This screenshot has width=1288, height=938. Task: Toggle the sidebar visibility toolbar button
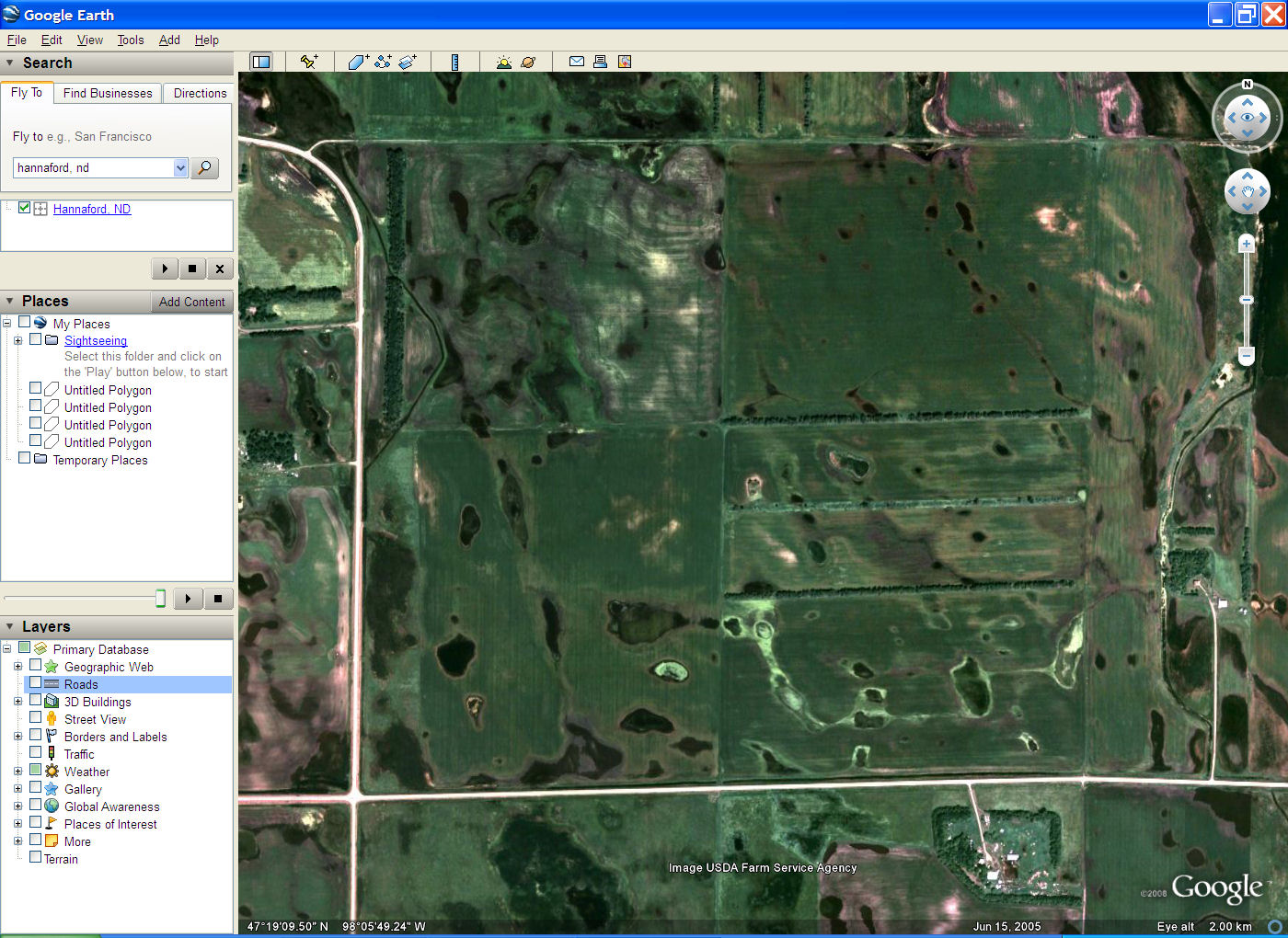tap(261, 62)
